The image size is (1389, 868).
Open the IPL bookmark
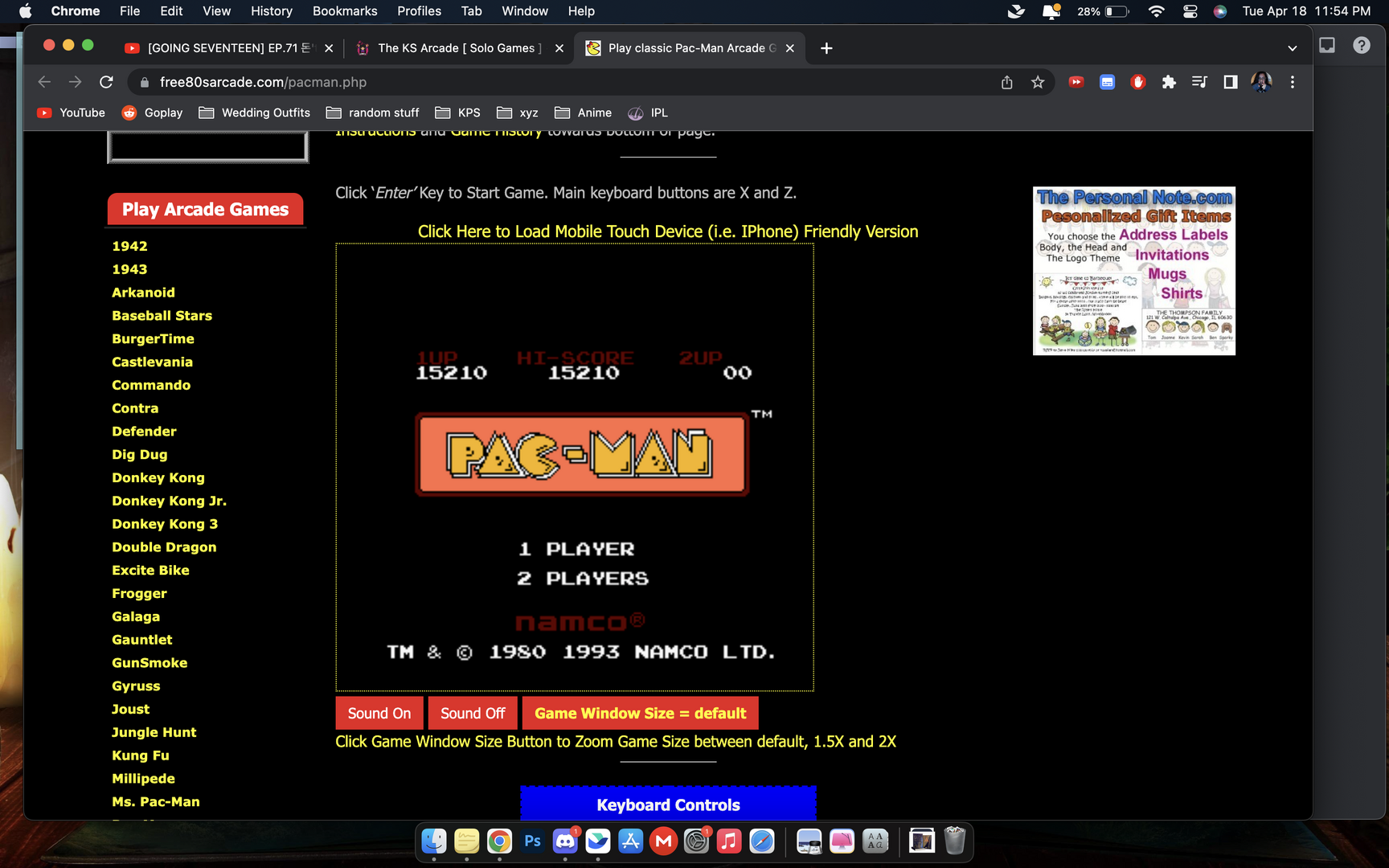coord(648,113)
